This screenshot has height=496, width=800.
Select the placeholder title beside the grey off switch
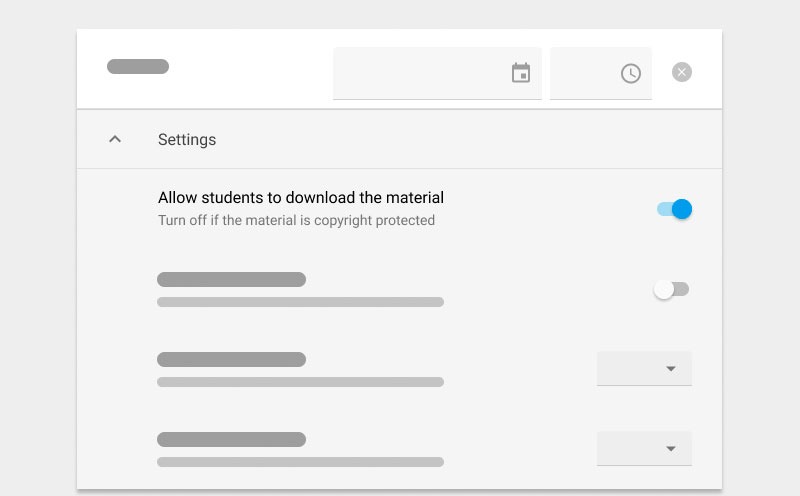232,280
